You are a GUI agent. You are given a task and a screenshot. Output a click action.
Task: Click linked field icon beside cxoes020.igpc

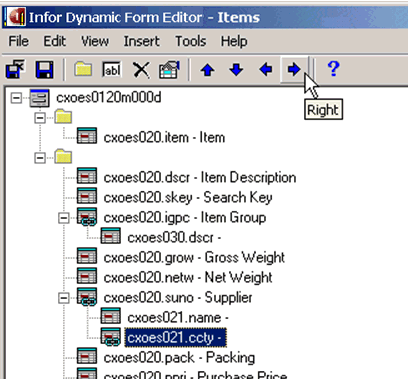87,217
